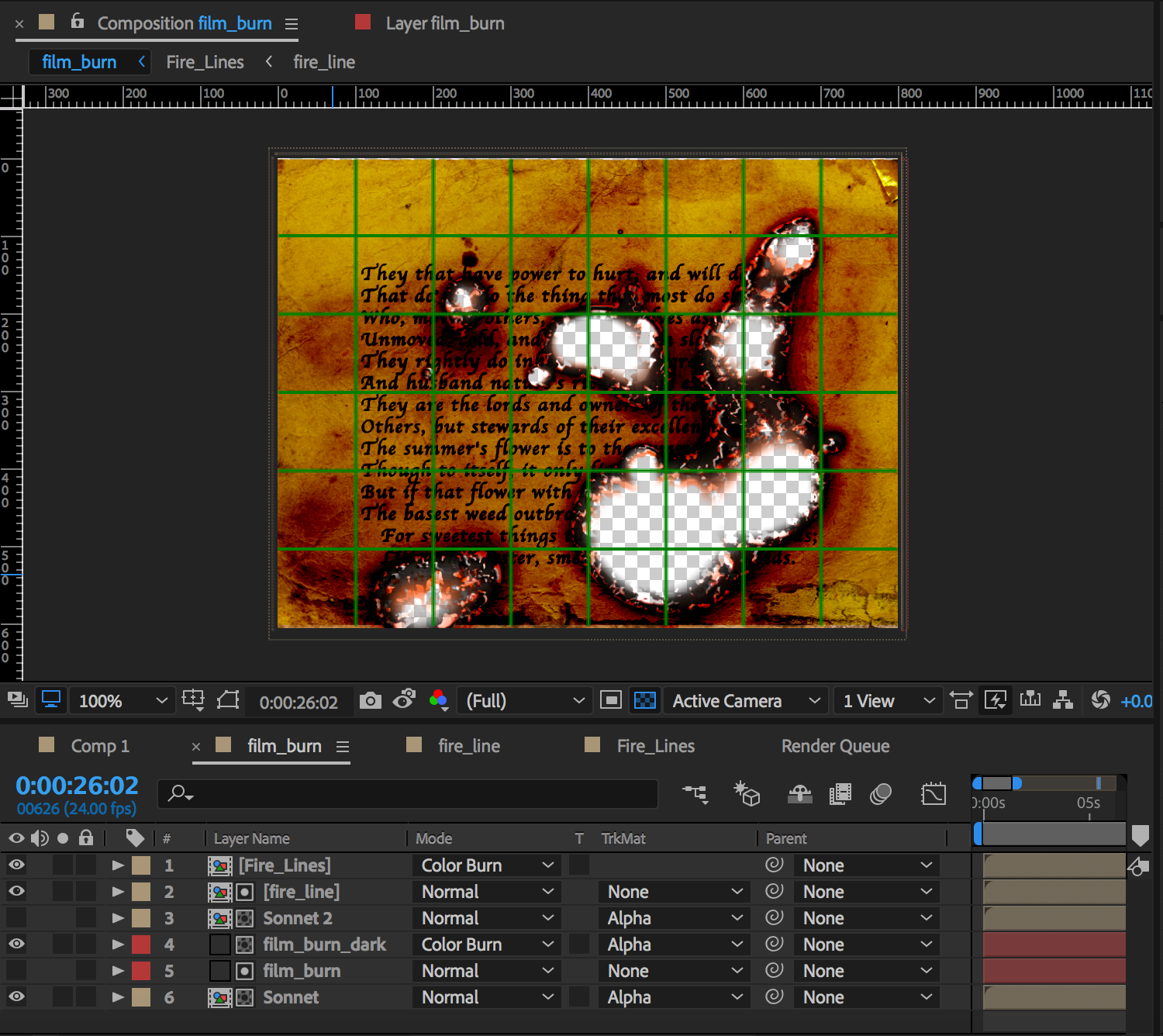Expand the film_burn_dark layer twirl arrow
The image size is (1163, 1036).
[x=118, y=944]
